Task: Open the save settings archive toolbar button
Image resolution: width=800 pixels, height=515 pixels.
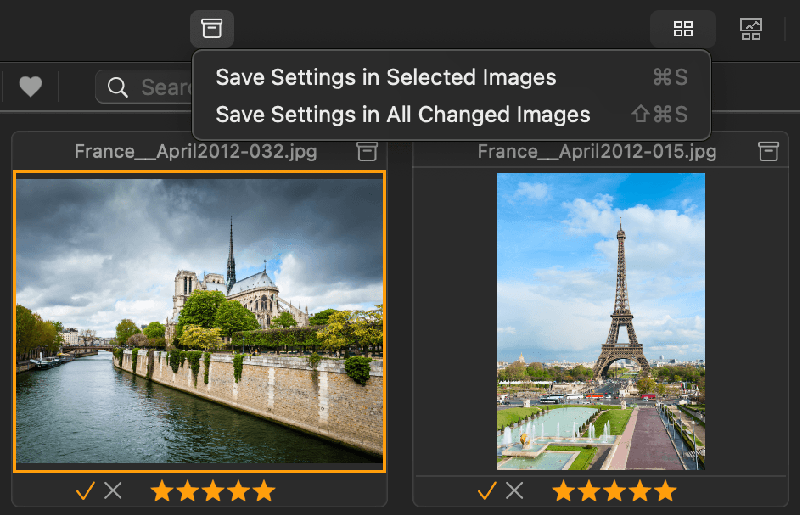Action: coord(212,29)
